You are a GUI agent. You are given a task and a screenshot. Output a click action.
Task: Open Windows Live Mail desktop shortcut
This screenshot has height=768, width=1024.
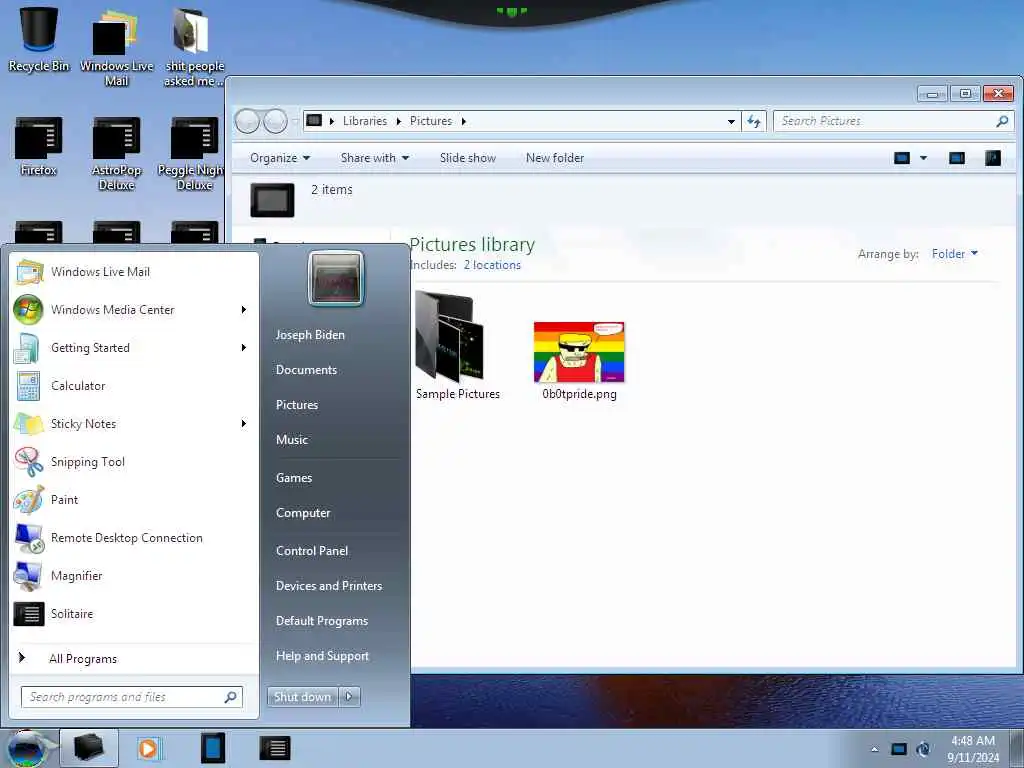[x=116, y=46]
